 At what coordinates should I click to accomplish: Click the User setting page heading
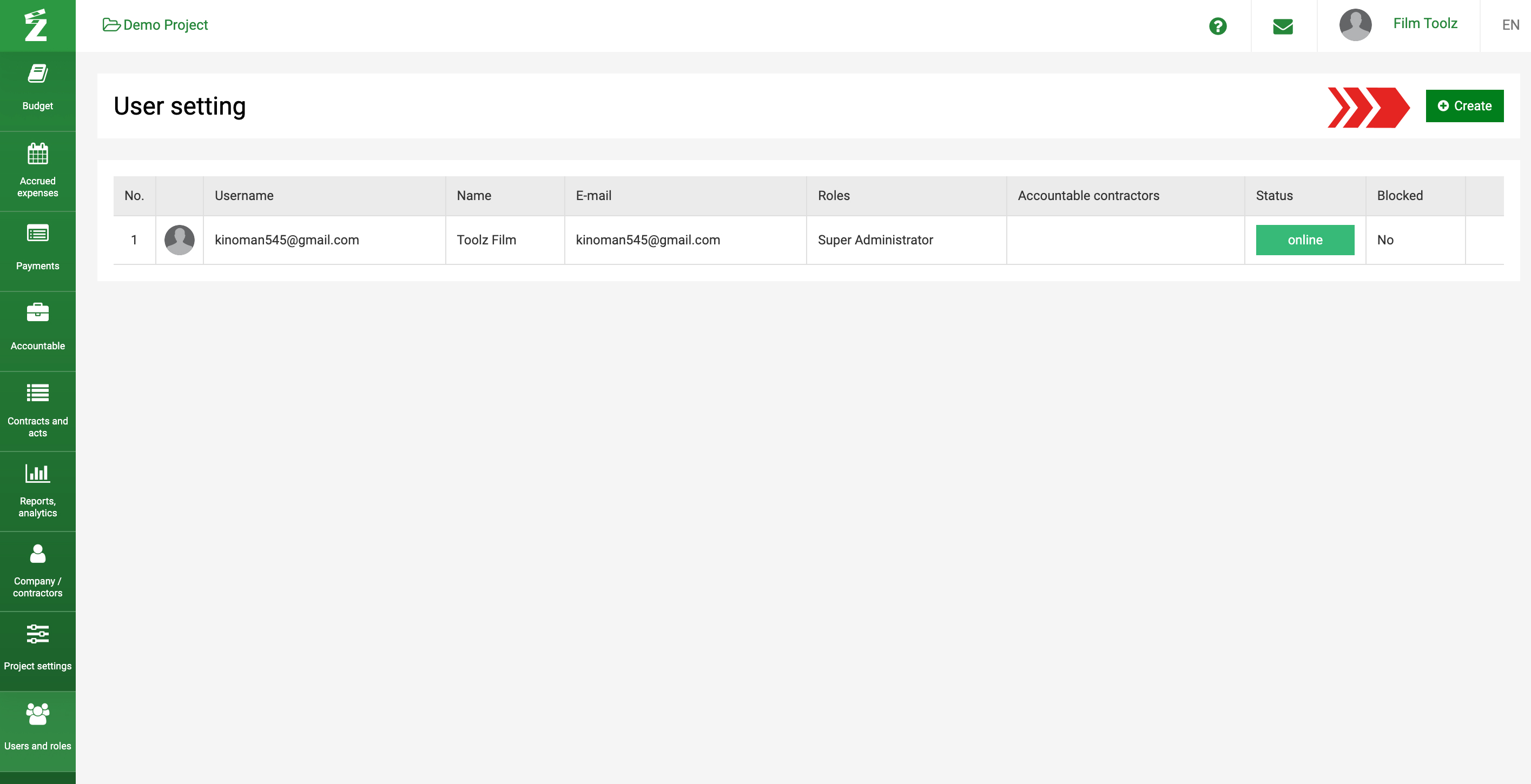point(180,107)
